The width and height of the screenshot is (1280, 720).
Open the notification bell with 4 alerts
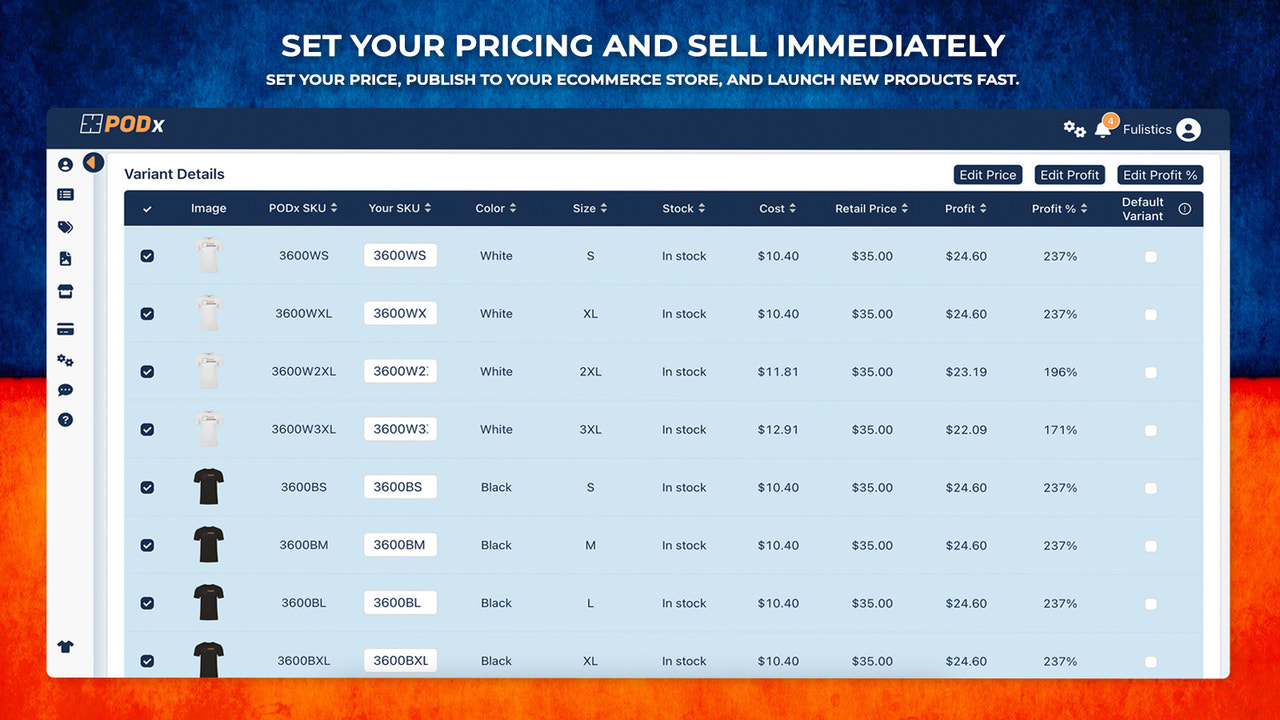click(1101, 129)
